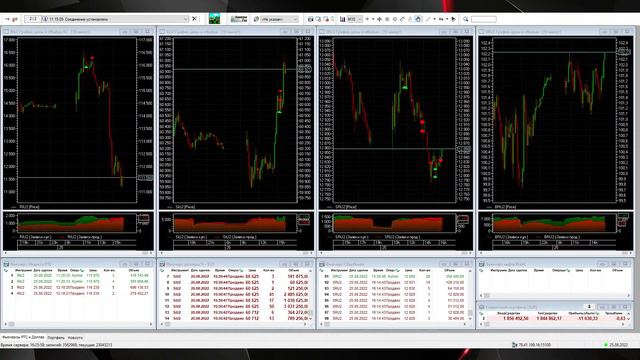The width and height of the screenshot is (640, 360).
Task: Toggle the highlighted hand pan tool
Action: 418,19
